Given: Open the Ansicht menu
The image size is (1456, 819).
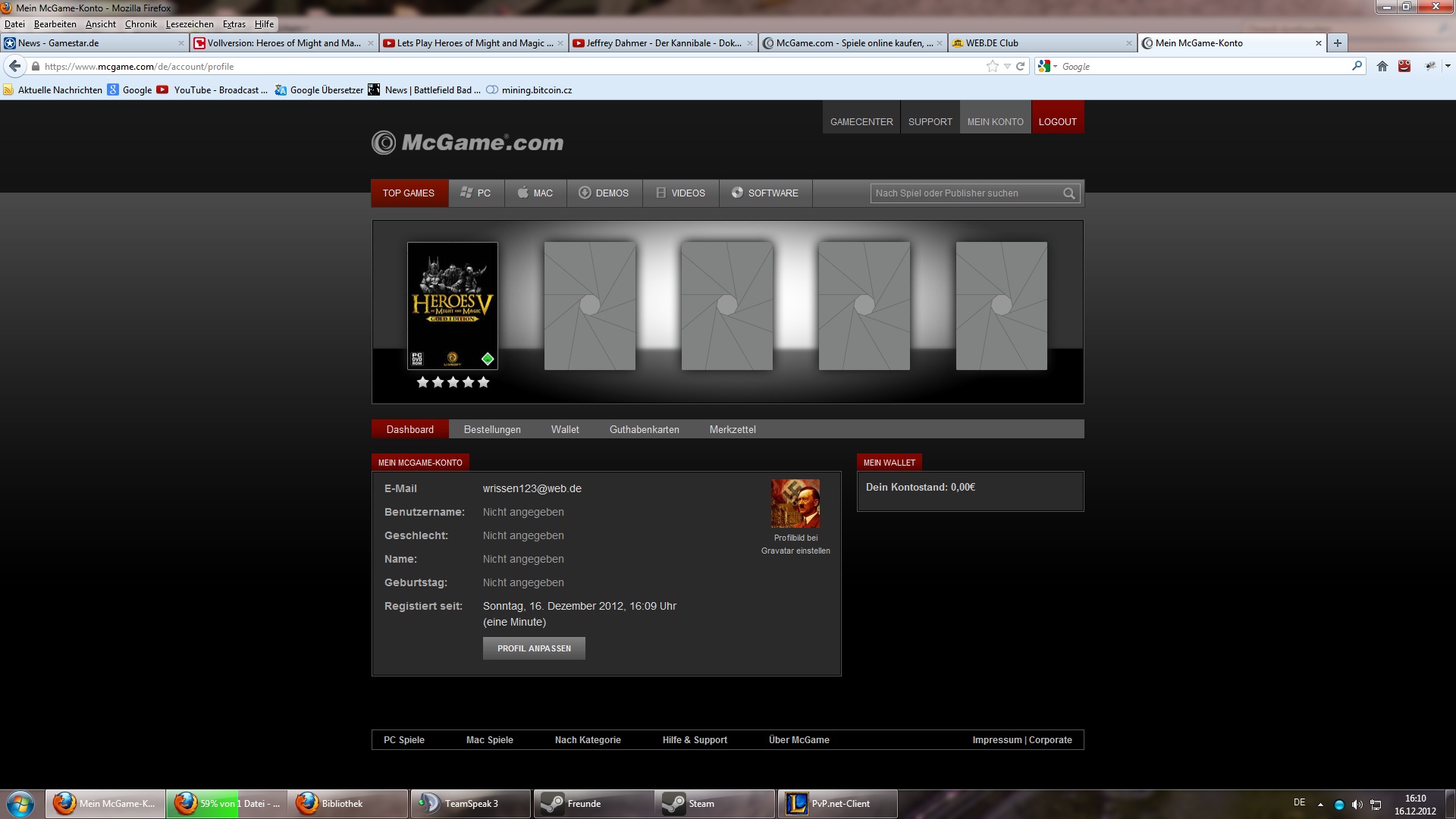Looking at the screenshot, I should click(x=101, y=24).
